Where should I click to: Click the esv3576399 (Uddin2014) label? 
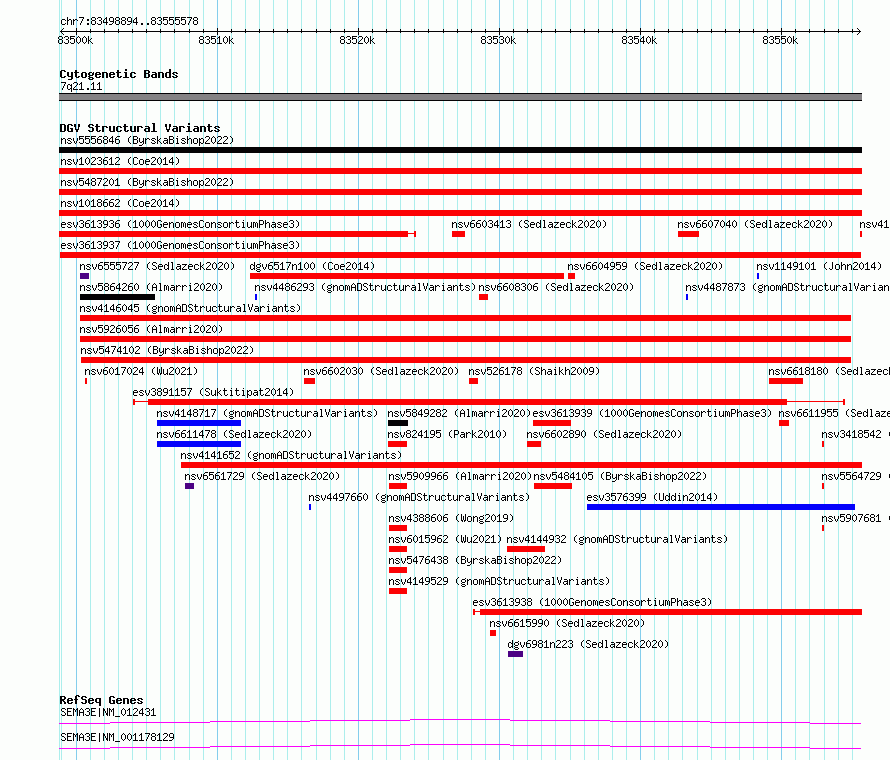[x=652, y=497]
